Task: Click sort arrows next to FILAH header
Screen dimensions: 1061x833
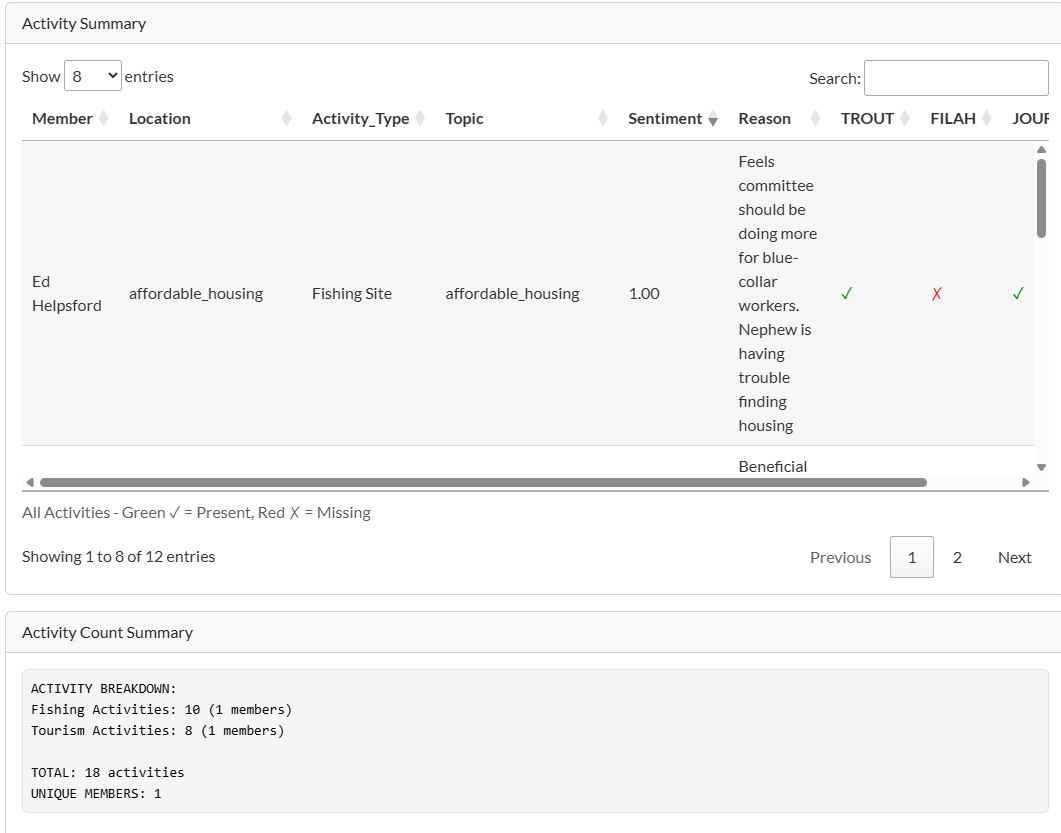Action: (986, 119)
